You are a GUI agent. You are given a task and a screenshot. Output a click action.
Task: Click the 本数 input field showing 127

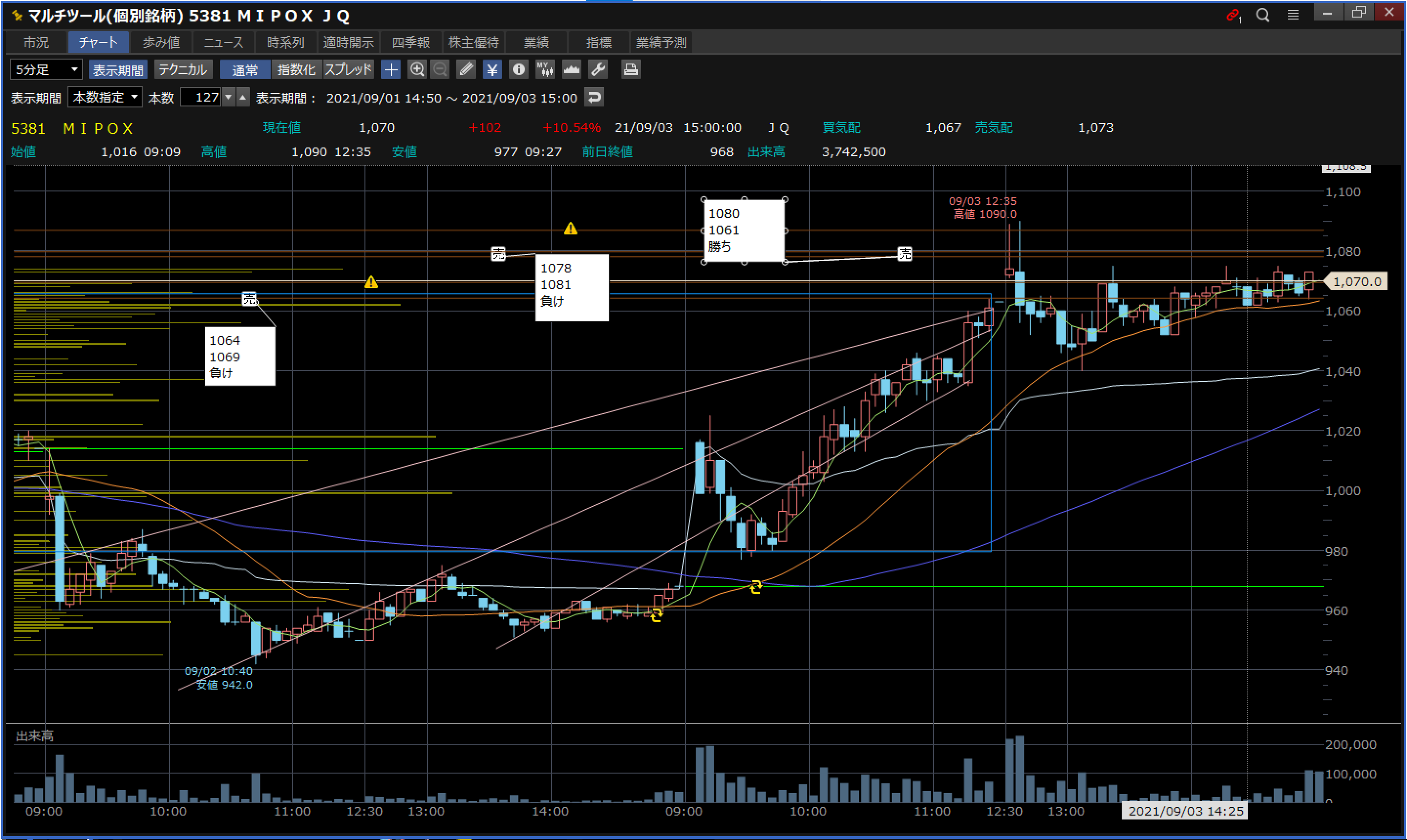200,97
